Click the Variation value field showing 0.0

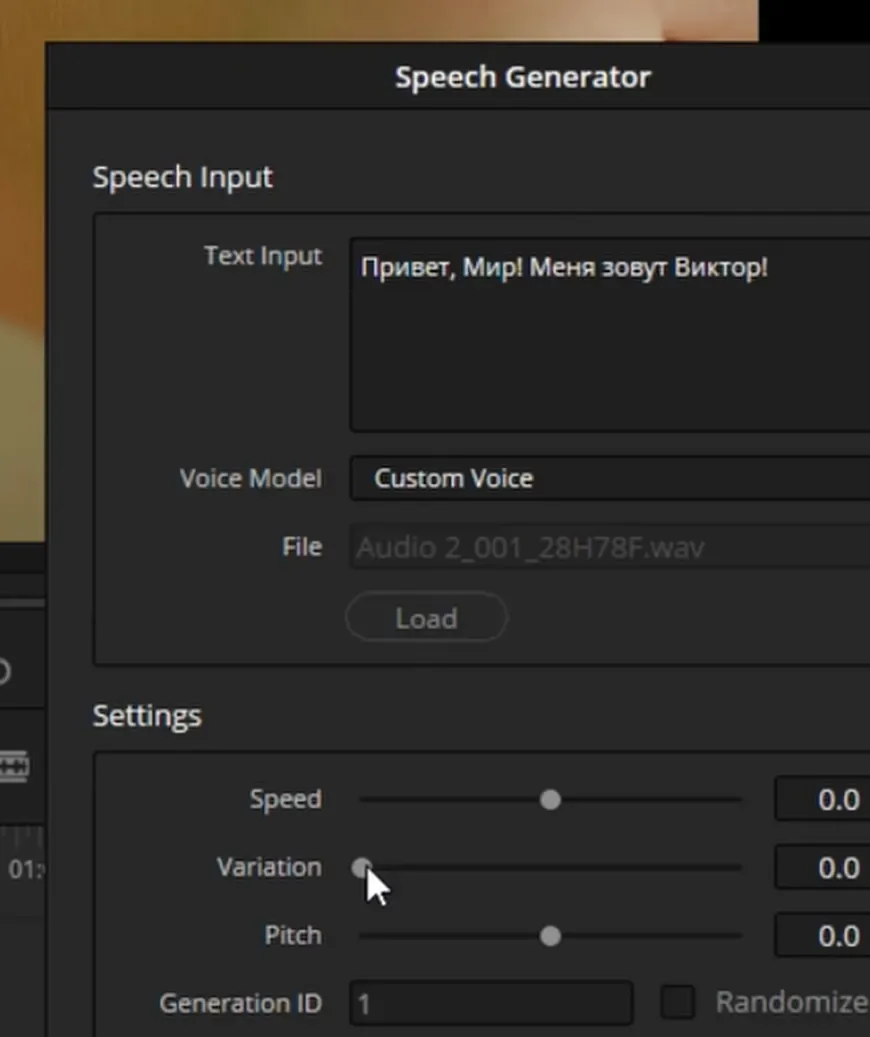(x=822, y=867)
